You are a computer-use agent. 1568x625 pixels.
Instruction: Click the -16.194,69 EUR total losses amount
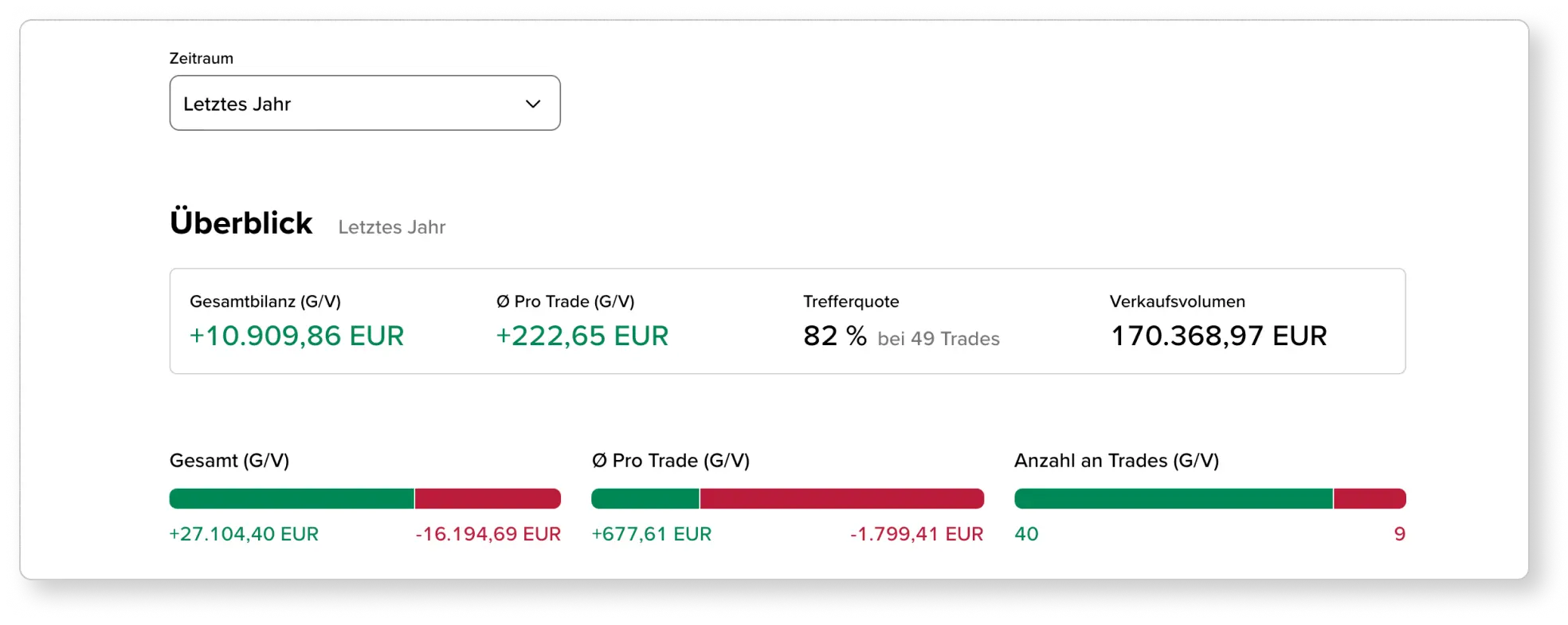click(x=488, y=534)
